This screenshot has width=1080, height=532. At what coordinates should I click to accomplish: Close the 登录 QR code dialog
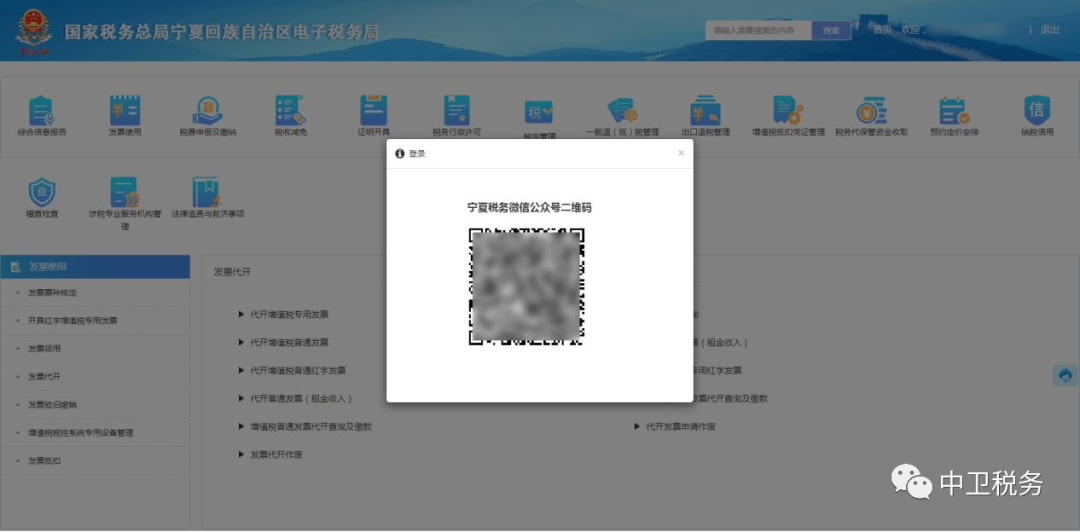click(681, 153)
